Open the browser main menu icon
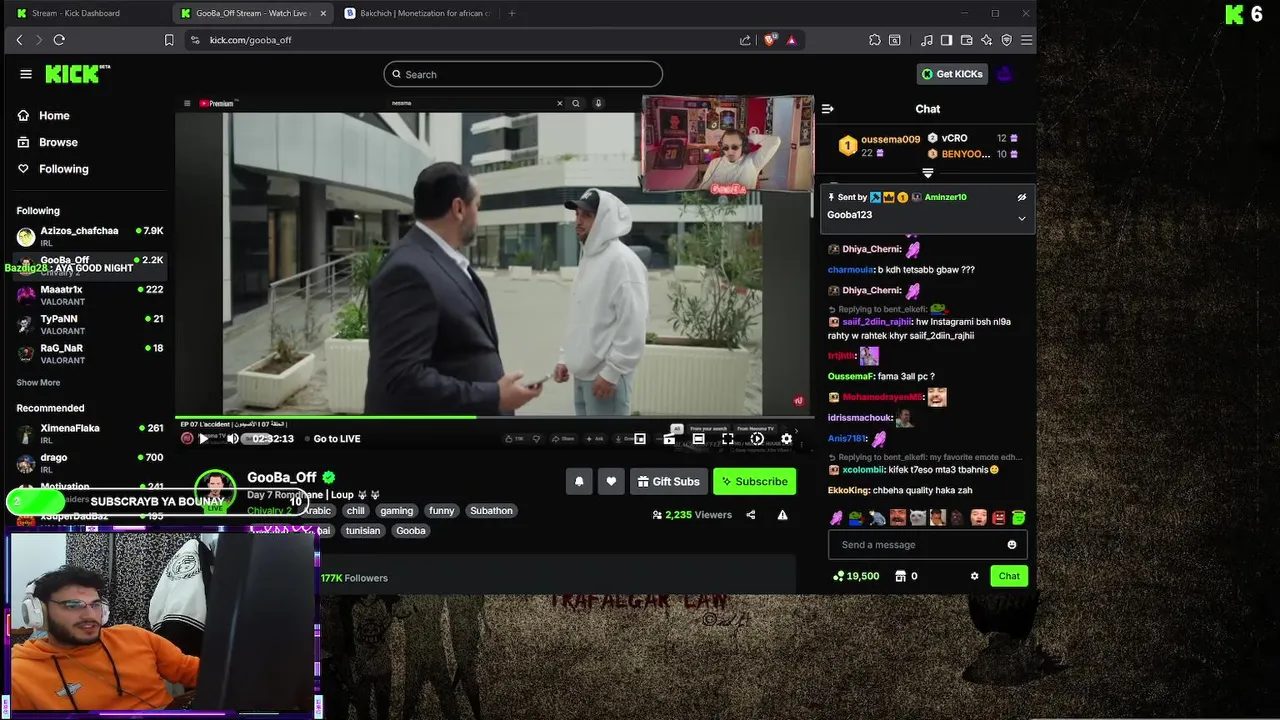Viewport: 1280px width, 720px height. 1027,40
